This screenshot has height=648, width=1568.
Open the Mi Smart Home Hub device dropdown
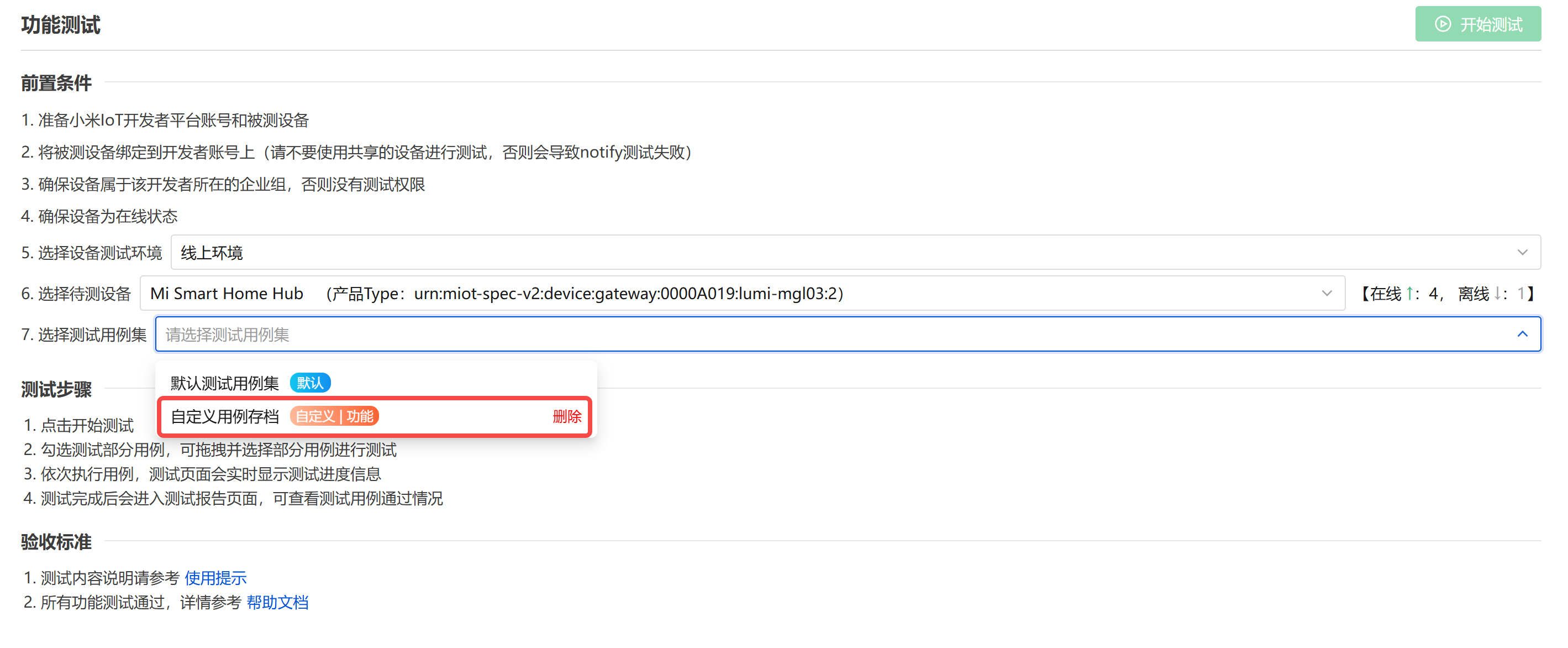742,293
